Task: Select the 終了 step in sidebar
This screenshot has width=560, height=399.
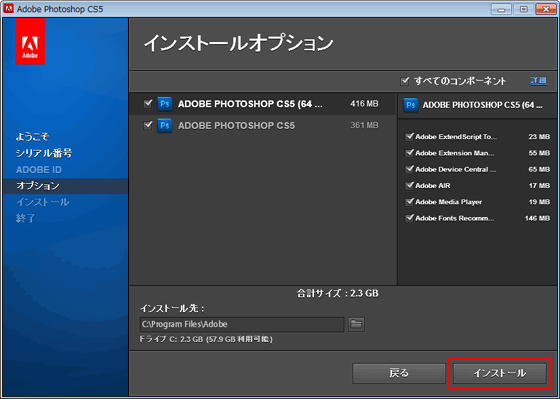Action: (x=25, y=218)
